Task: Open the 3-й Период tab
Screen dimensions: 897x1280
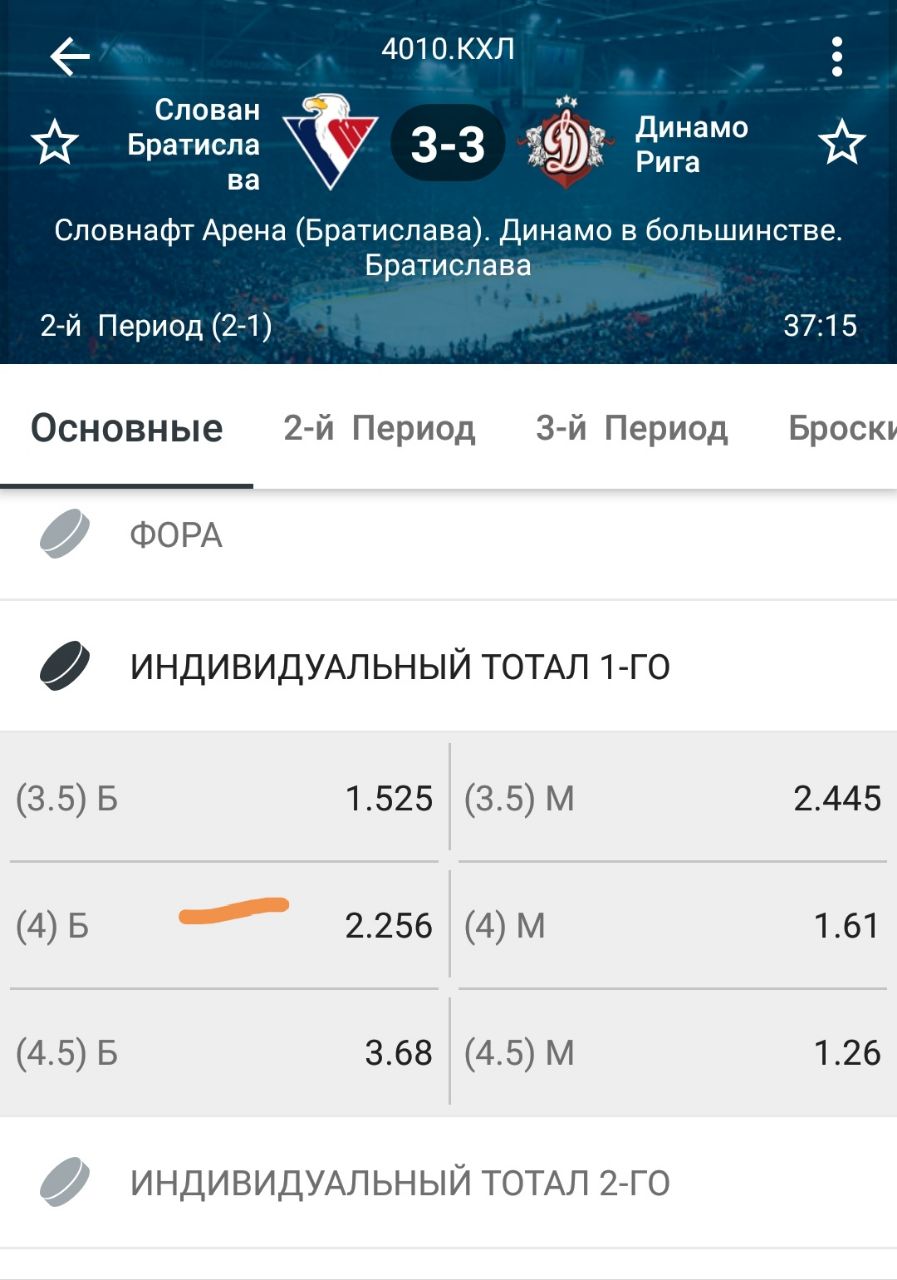Action: click(x=631, y=428)
